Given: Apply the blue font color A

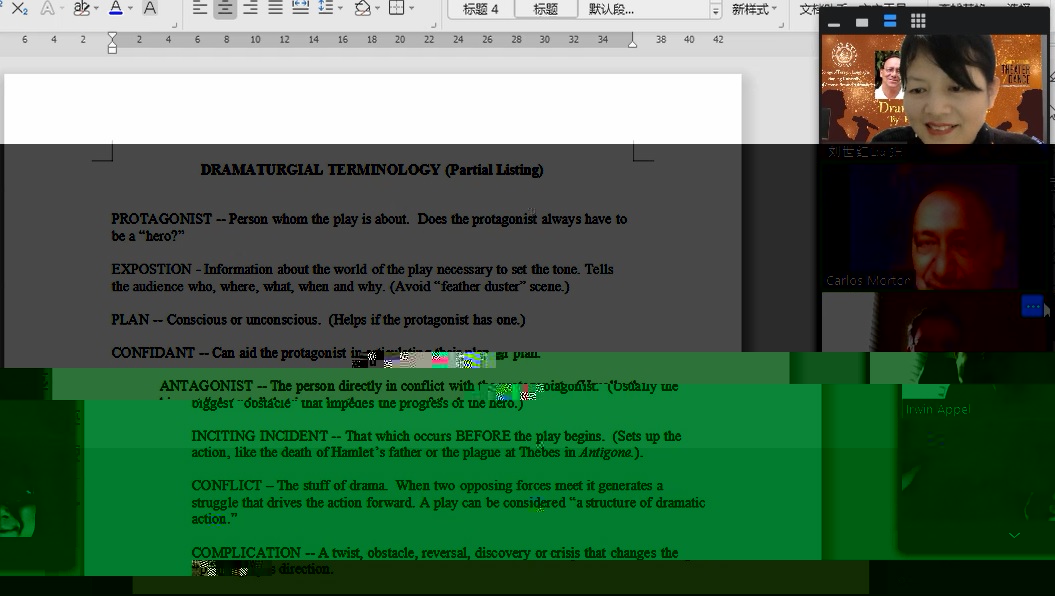Looking at the screenshot, I should [x=116, y=8].
